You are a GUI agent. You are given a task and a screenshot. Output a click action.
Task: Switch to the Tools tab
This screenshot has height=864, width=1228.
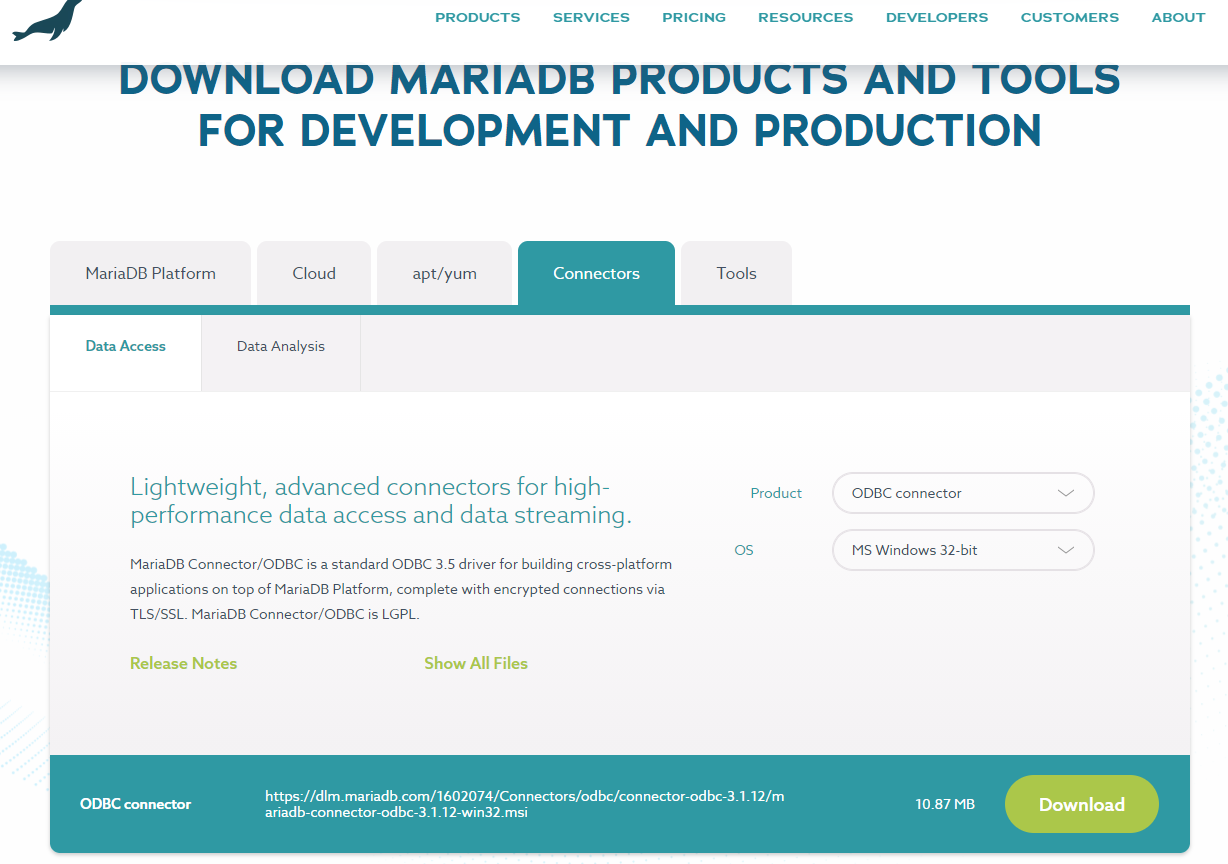[x=737, y=273]
